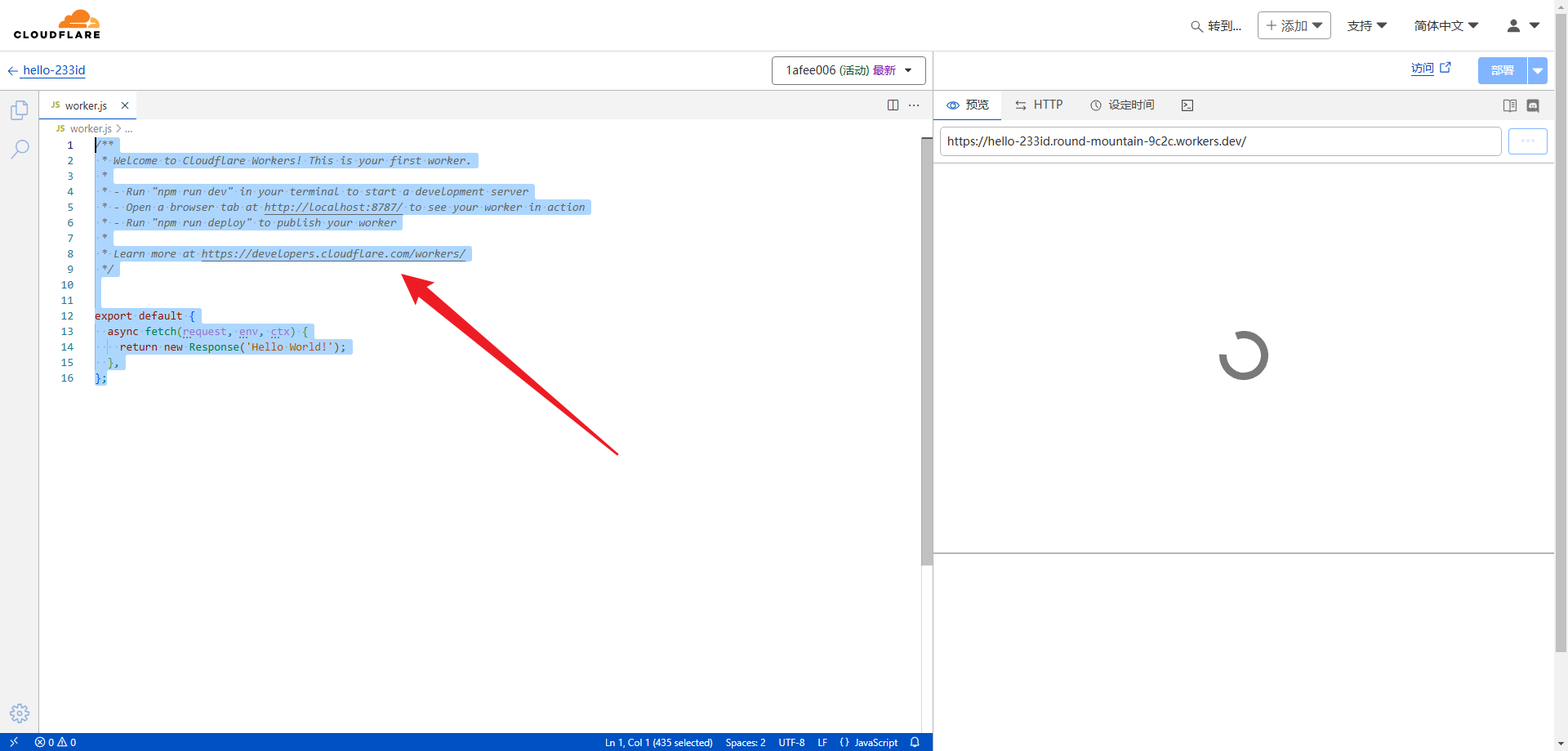
Task: Split the editor with the split icon
Action: tap(893, 105)
